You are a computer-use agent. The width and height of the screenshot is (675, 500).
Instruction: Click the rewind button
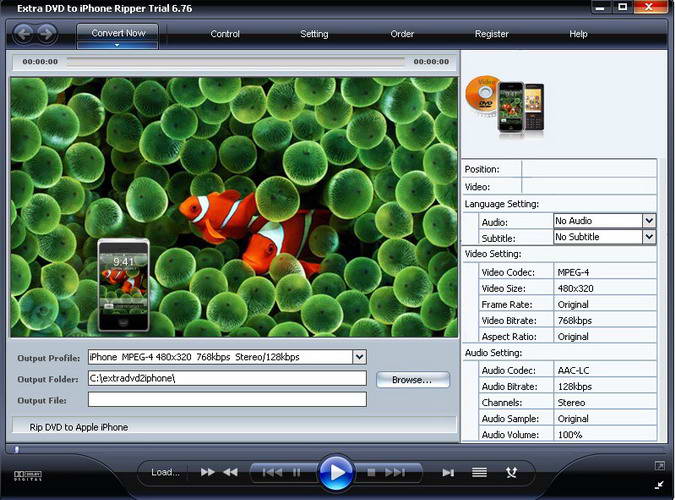230,472
